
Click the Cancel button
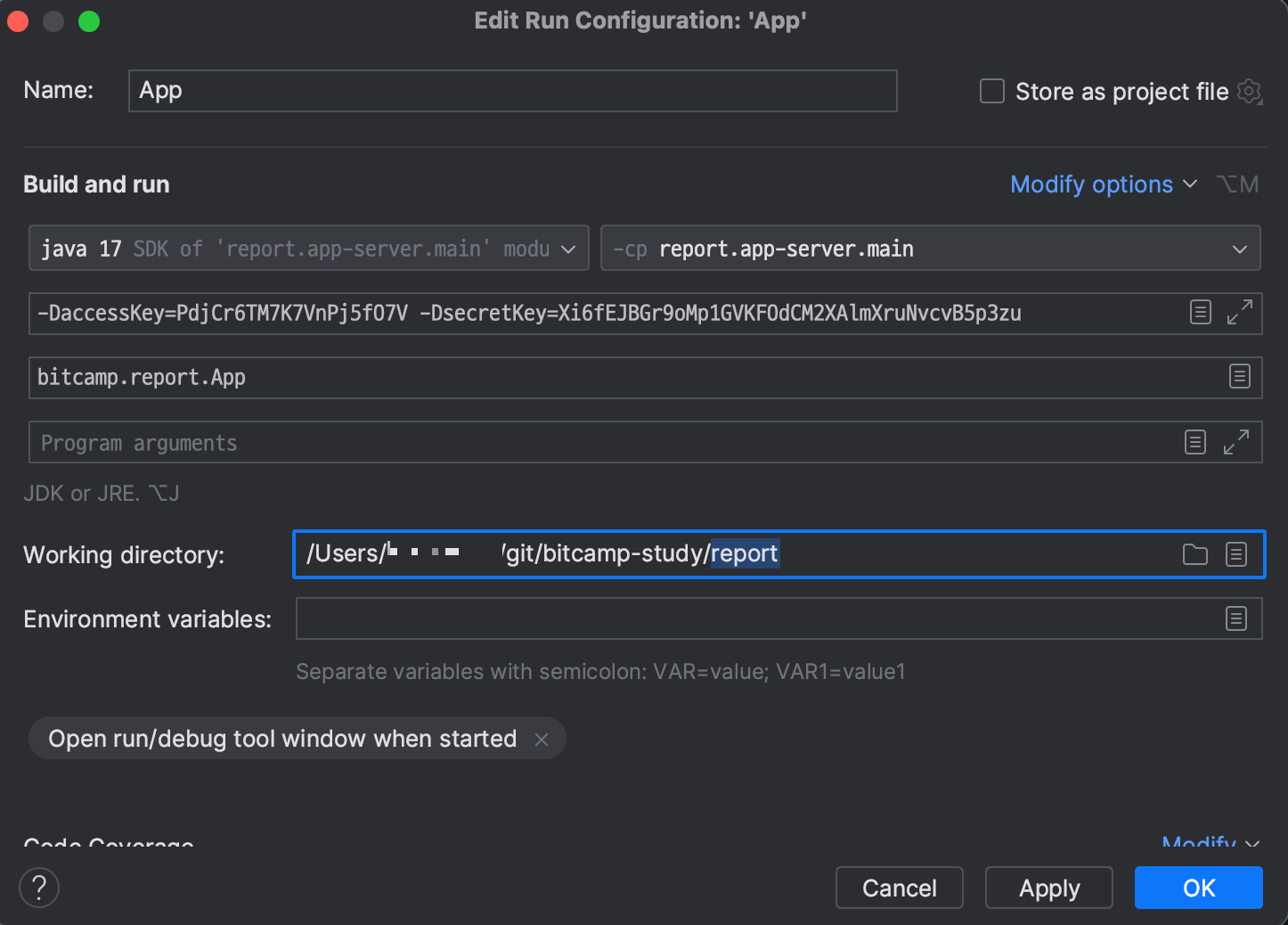[900, 888]
